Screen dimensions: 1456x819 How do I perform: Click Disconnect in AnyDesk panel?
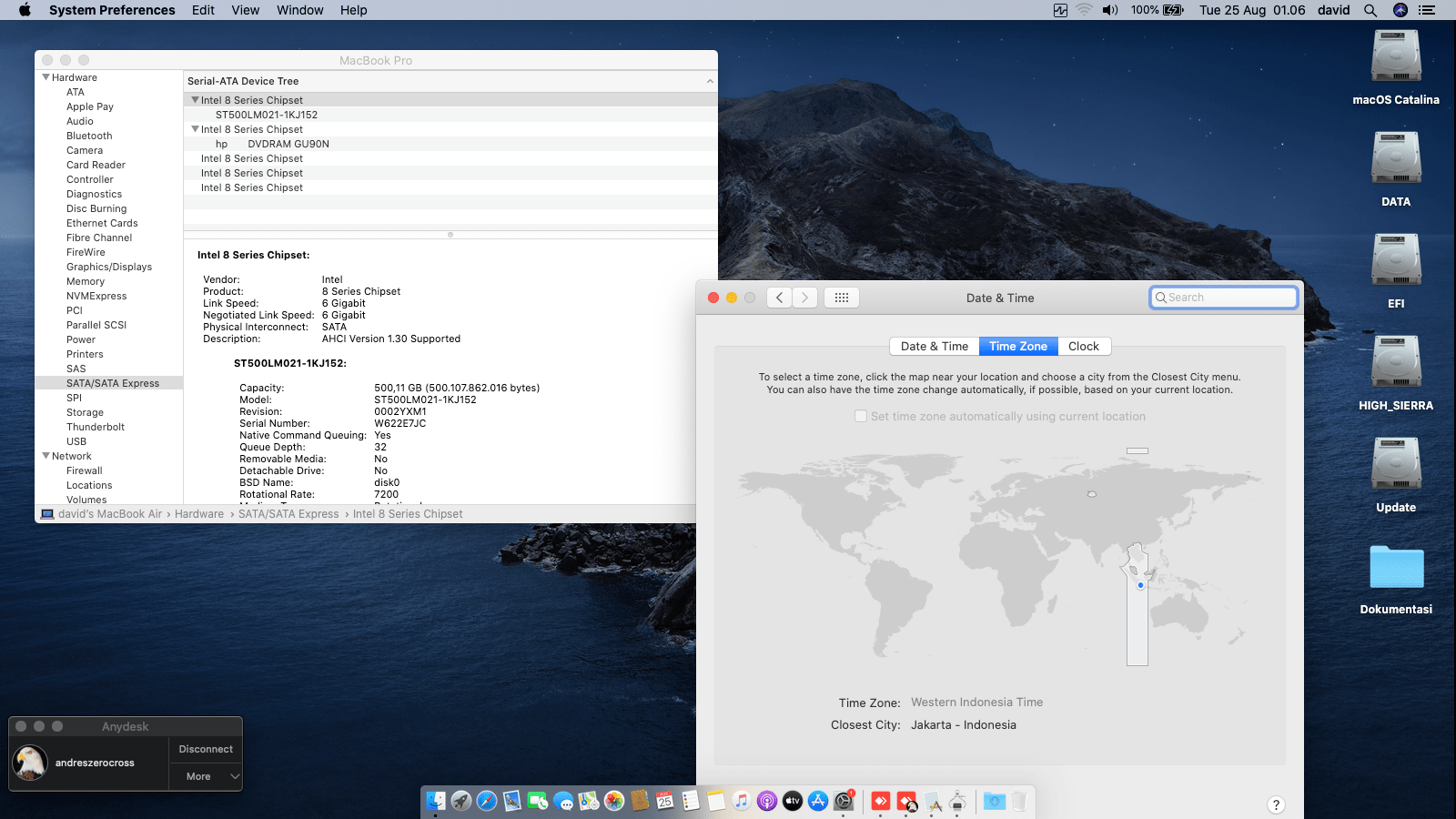(206, 749)
